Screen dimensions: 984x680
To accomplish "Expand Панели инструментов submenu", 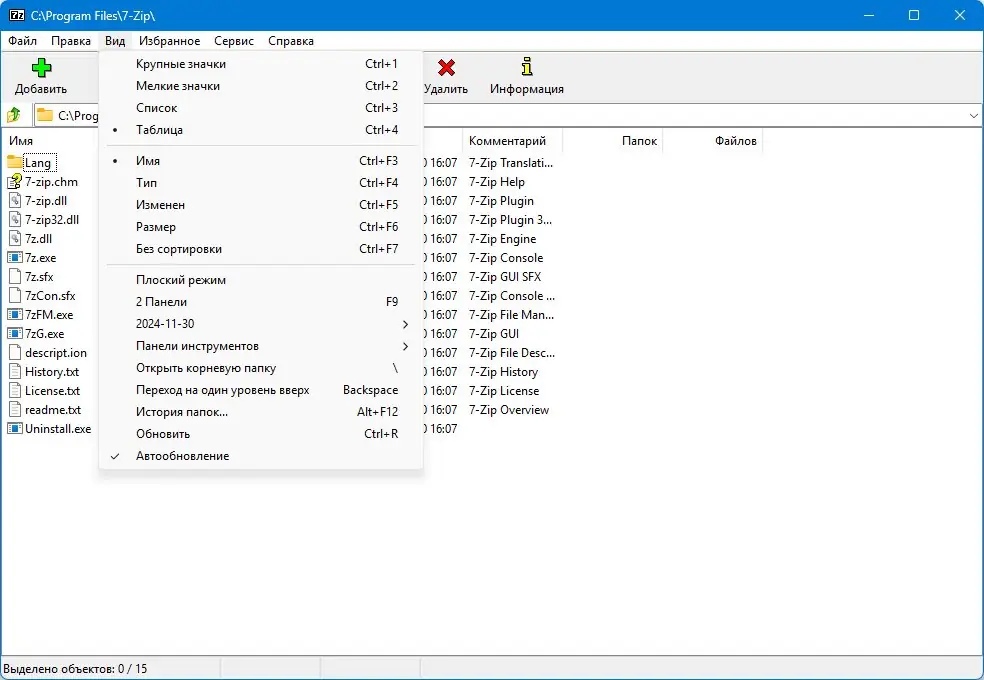I will (260, 346).
